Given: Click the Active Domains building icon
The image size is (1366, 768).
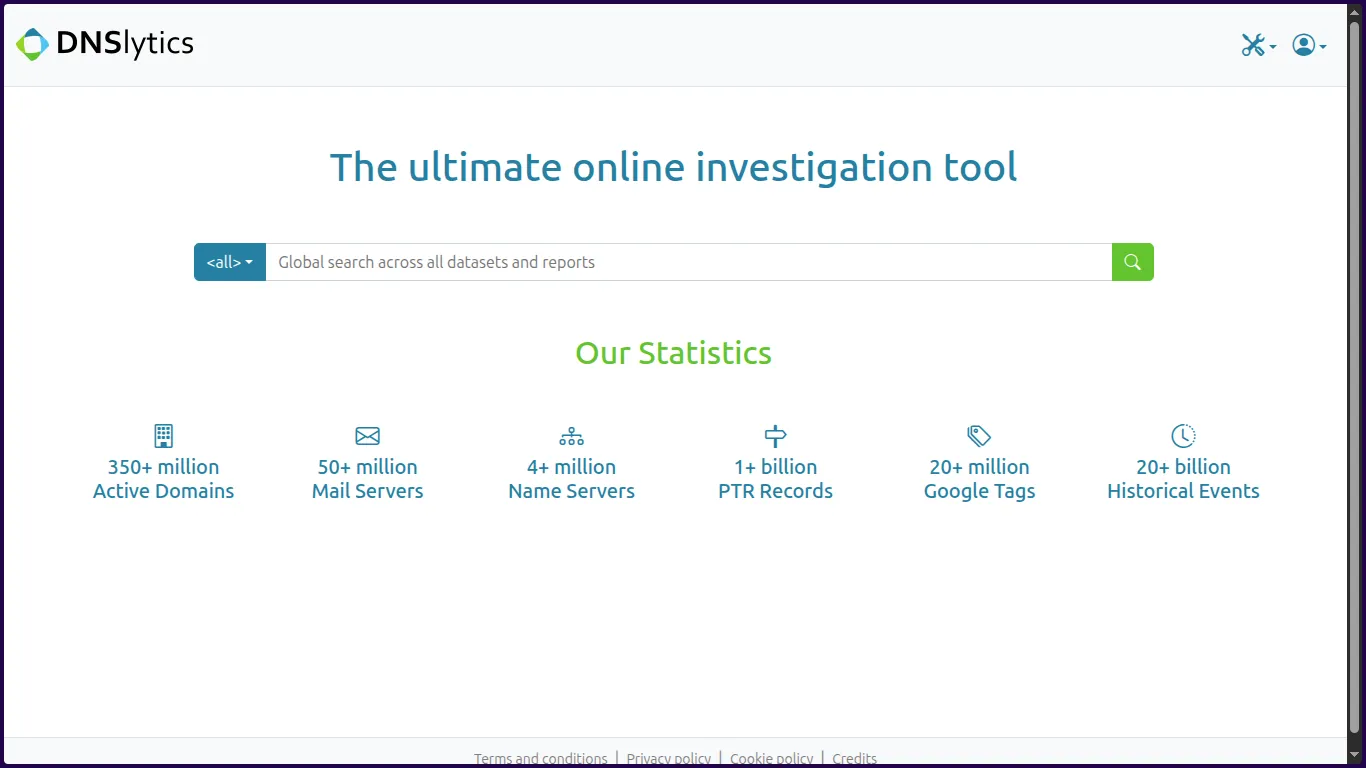Looking at the screenshot, I should (164, 436).
